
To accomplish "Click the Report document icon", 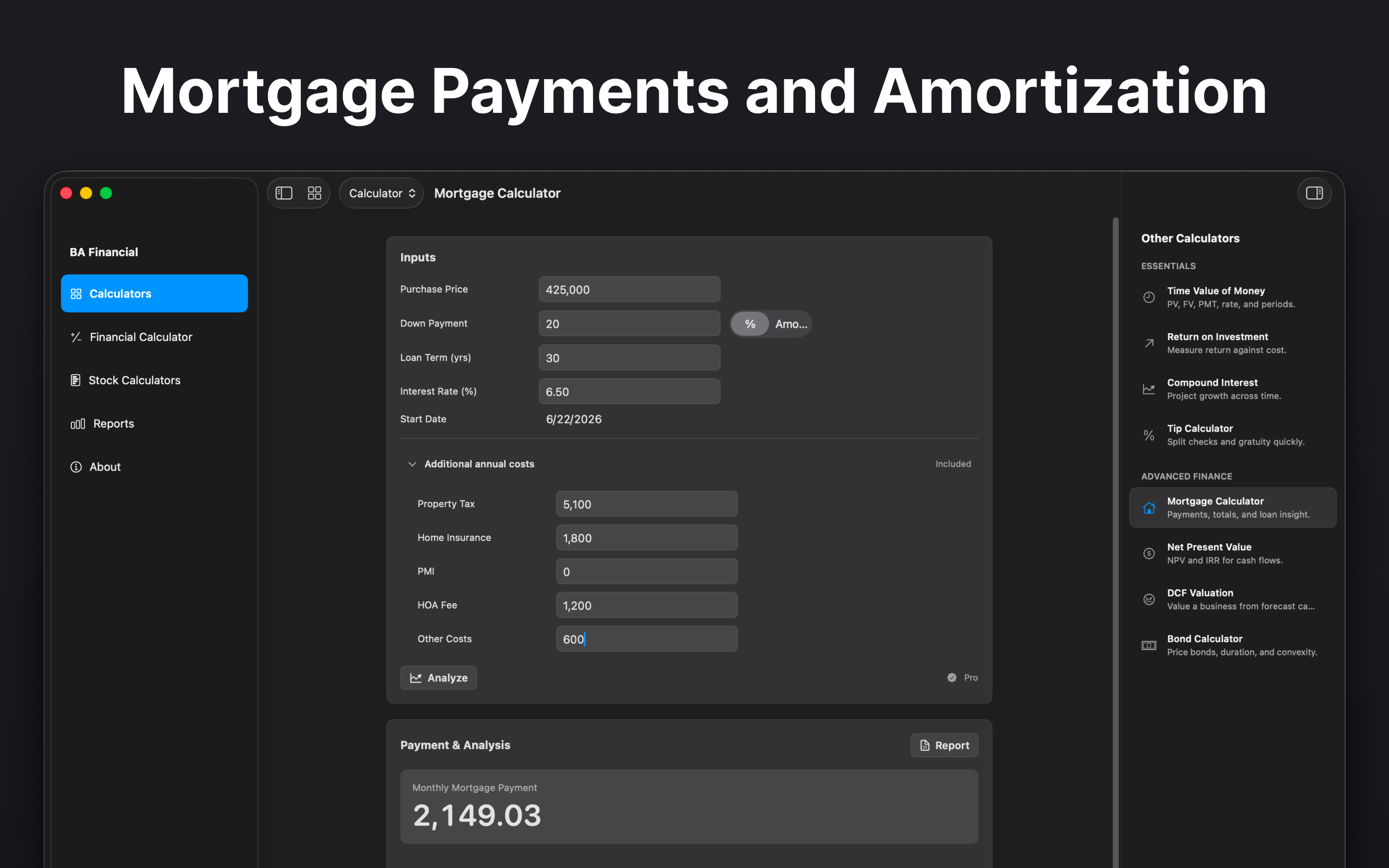I will [x=925, y=745].
